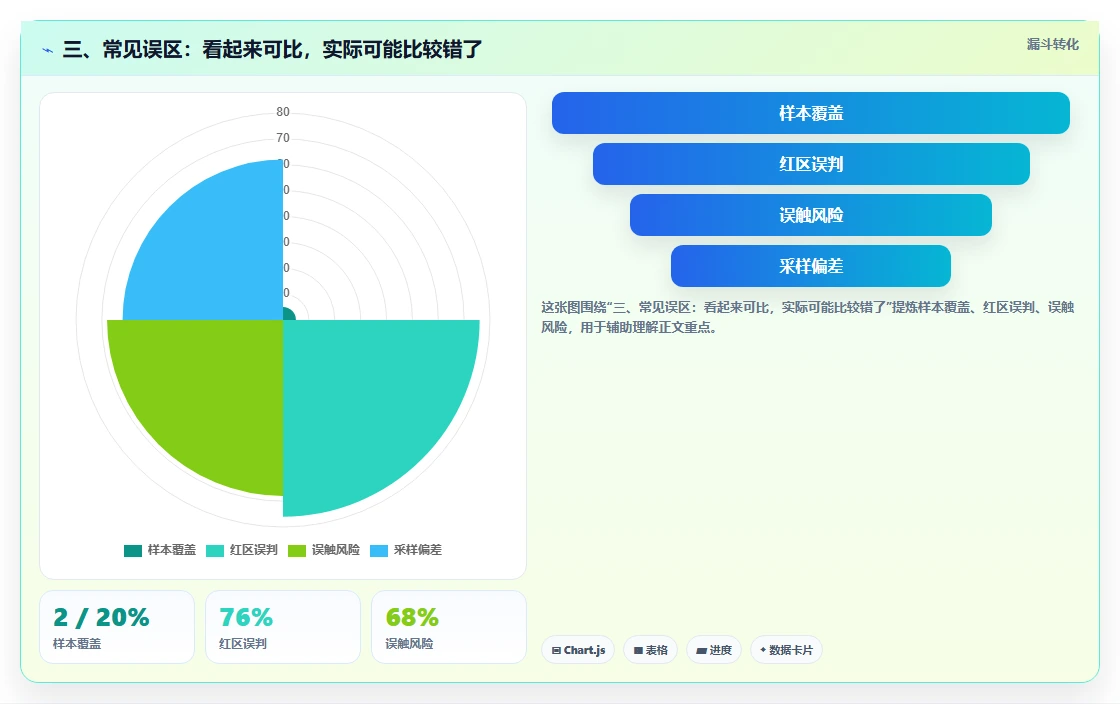Click the Chart.js tag chip

pos(578,650)
